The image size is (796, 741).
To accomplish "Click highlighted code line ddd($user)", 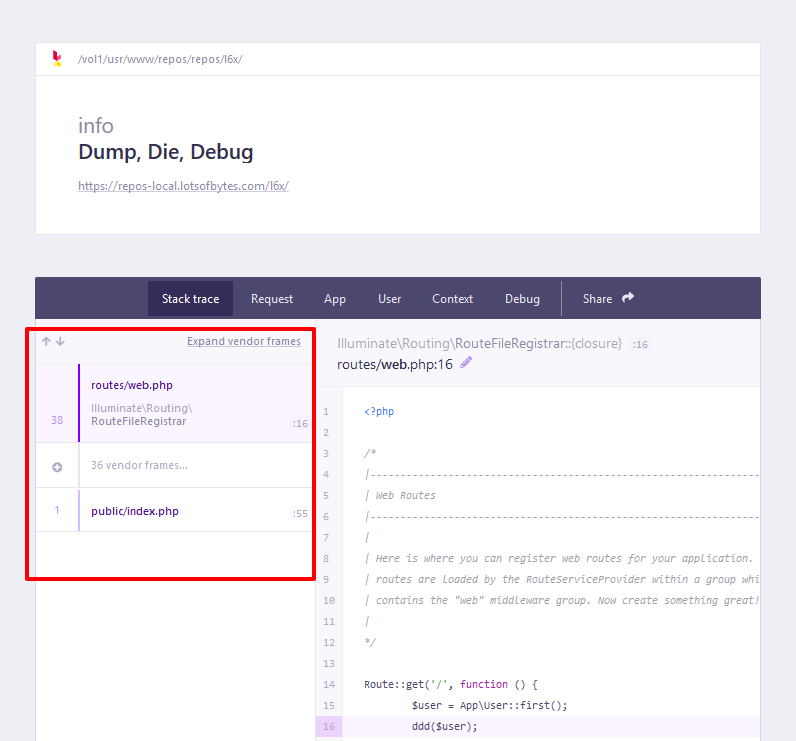I will pos(445,726).
